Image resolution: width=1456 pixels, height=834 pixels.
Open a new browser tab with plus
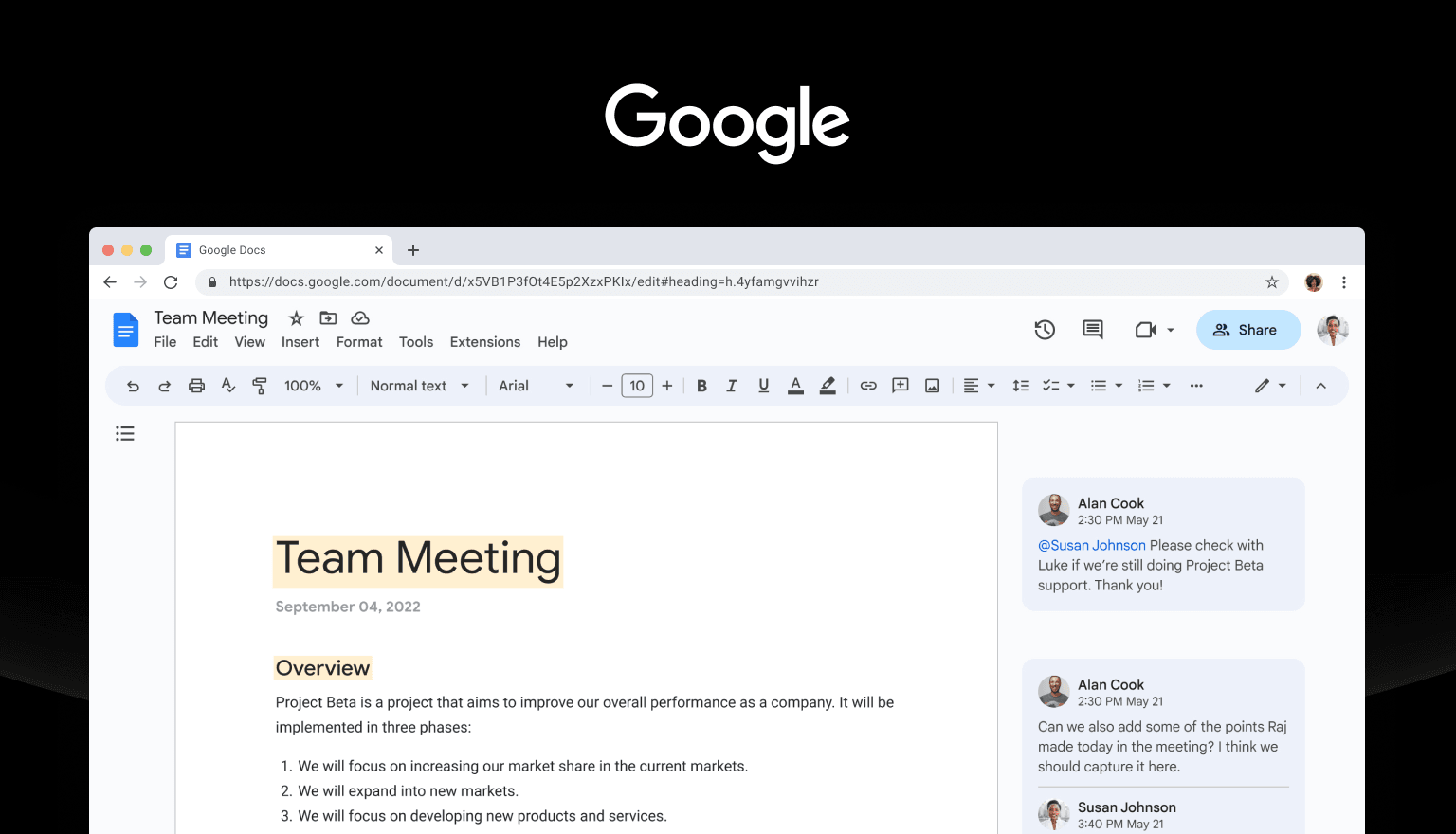coord(413,250)
